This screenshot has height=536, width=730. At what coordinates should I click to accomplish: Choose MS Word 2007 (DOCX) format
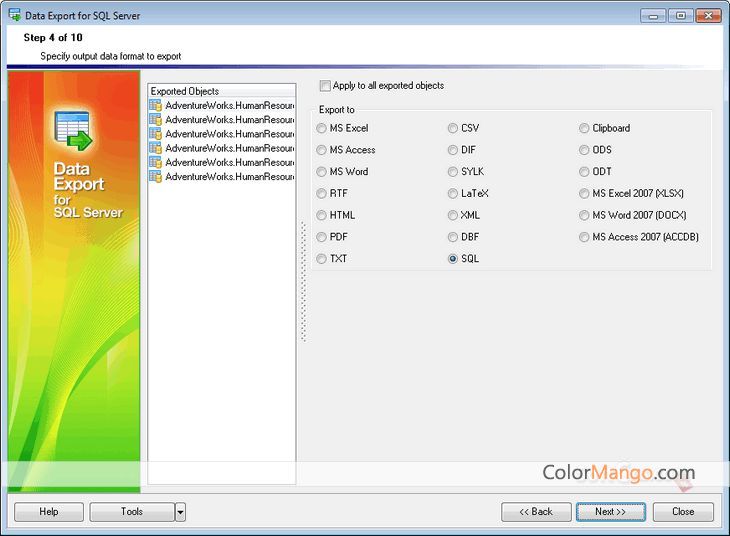pos(584,215)
